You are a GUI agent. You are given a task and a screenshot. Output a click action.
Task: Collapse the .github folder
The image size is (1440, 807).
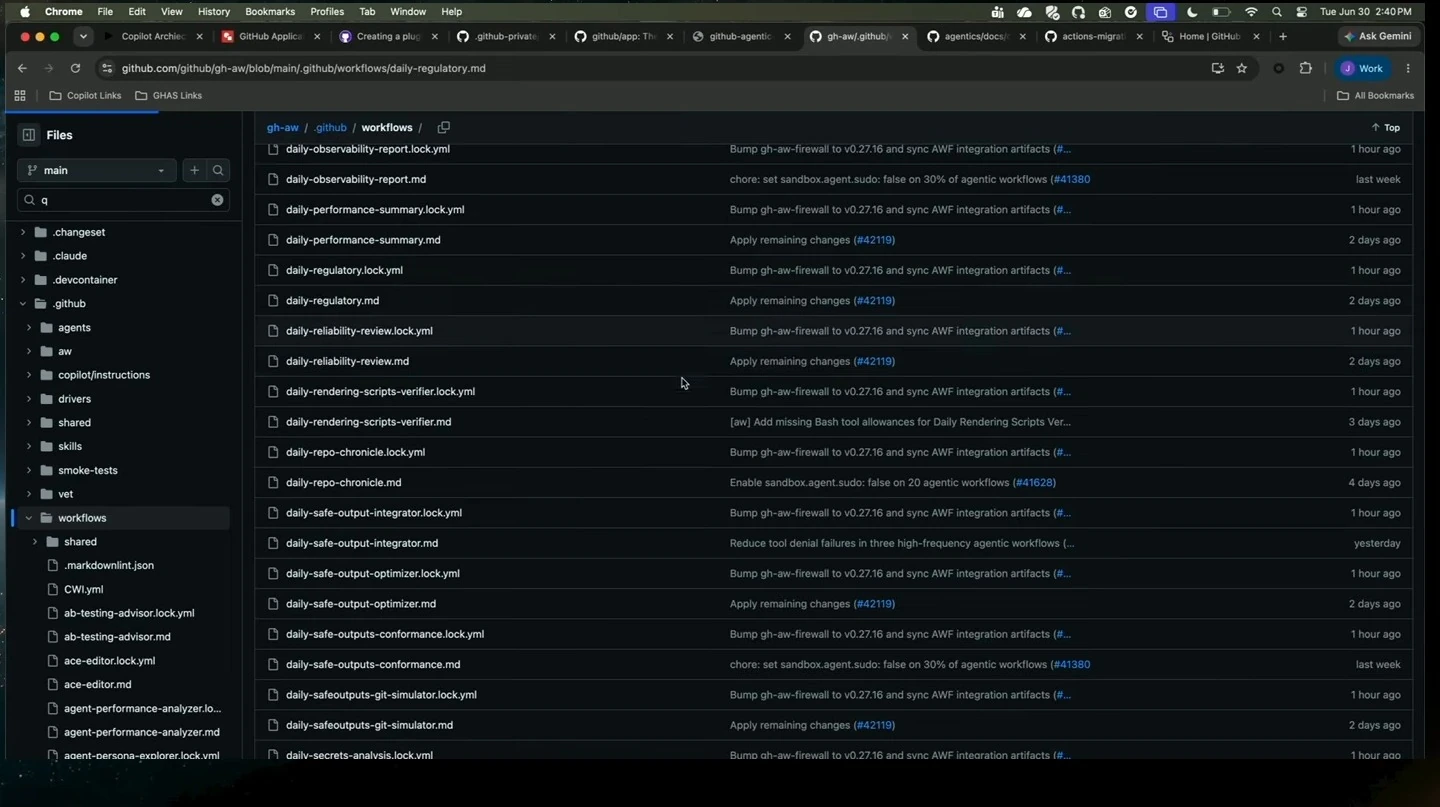tap(23, 304)
